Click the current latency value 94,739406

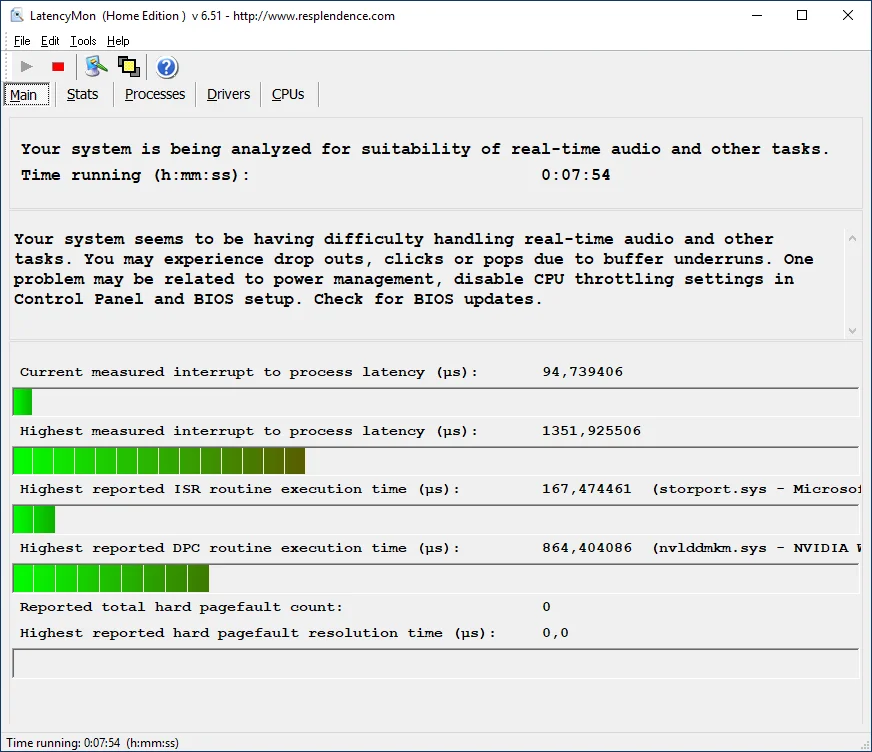(x=582, y=372)
